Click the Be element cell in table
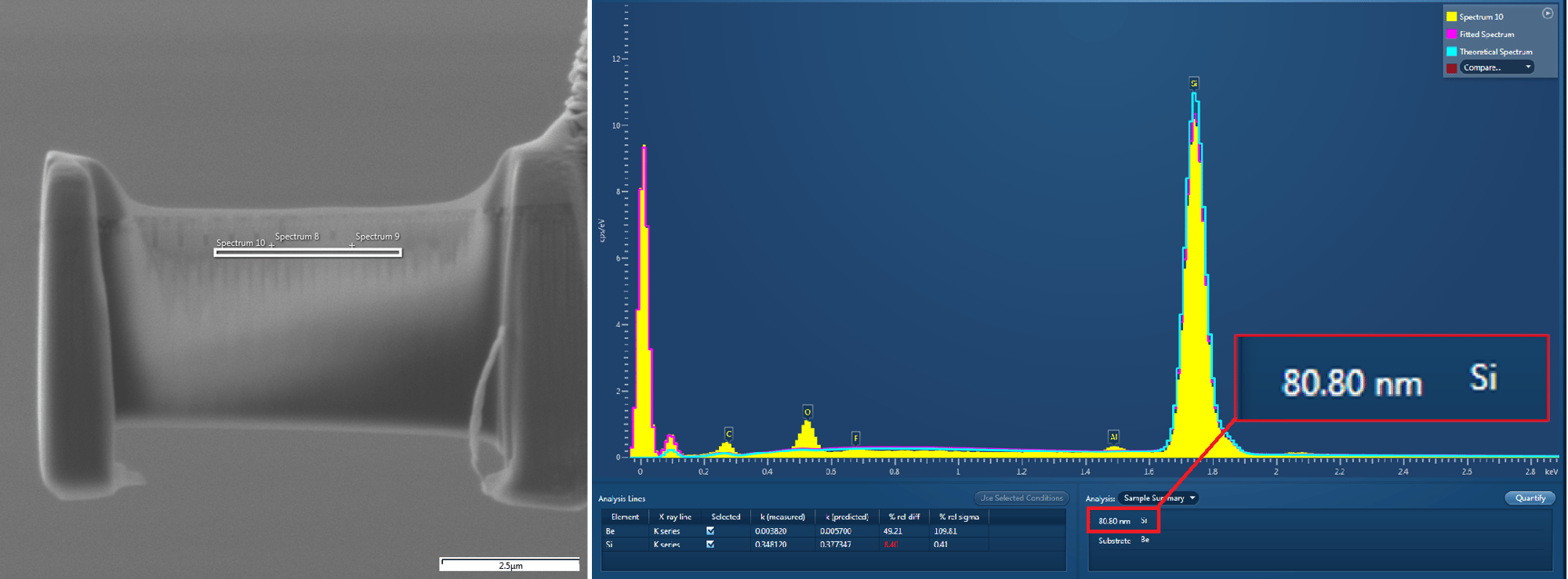Screen dimensions: 1568x579 (x=610, y=531)
